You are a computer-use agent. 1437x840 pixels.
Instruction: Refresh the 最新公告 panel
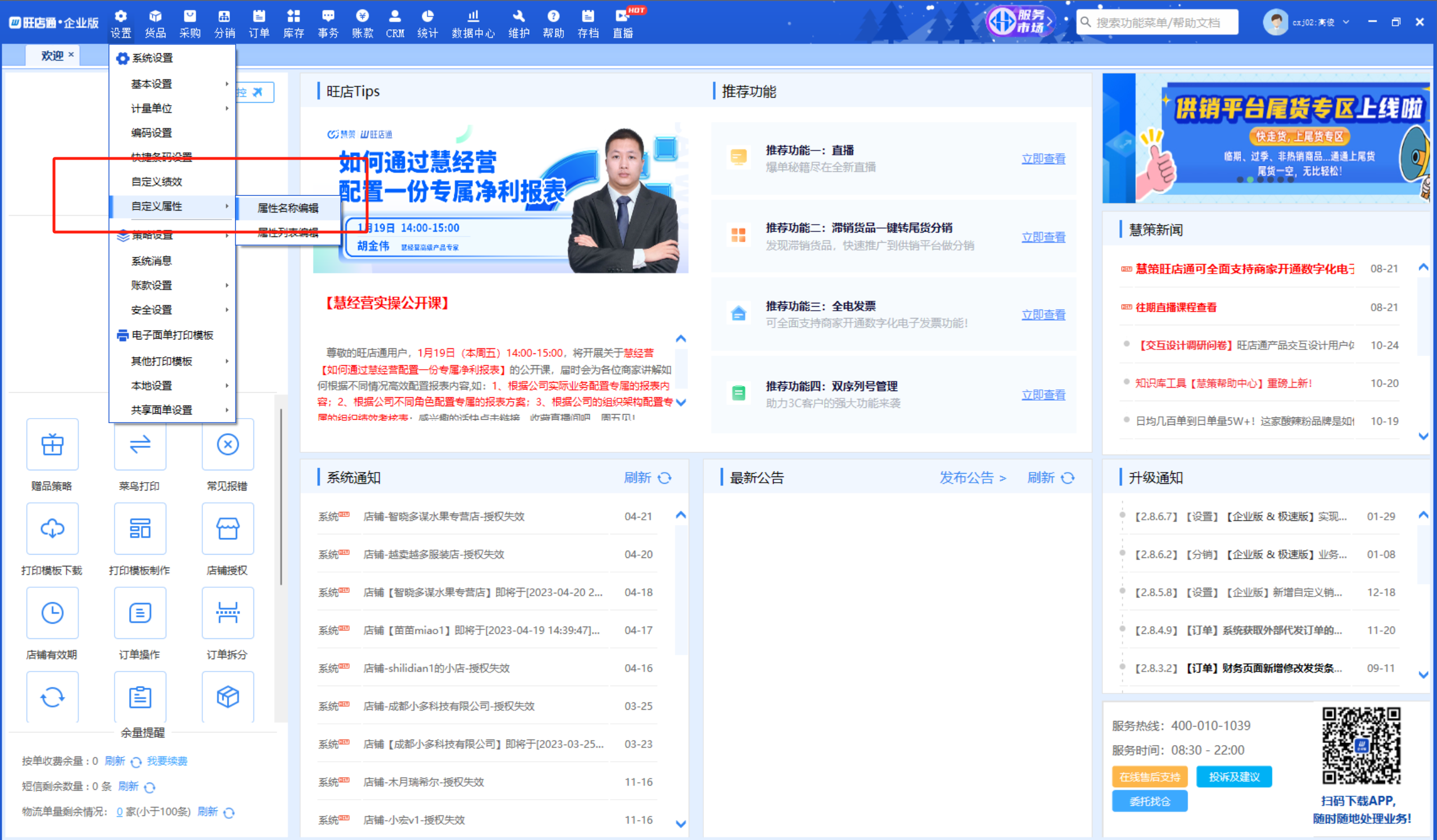click(1051, 478)
